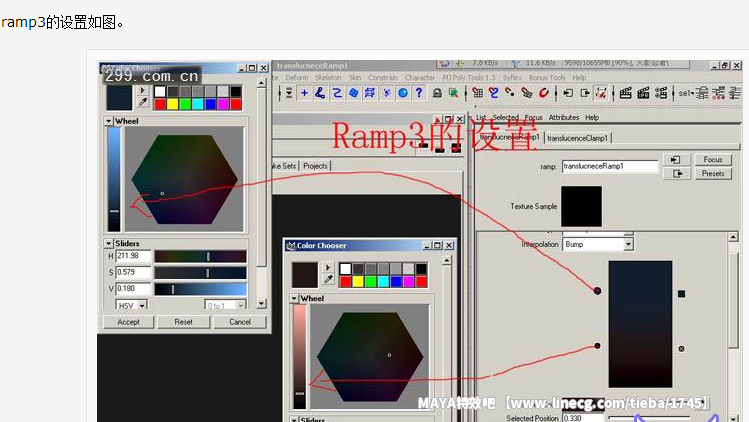This screenshot has width=749, height=422.
Task: Enable snap to grids icon
Action: pyautogui.click(x=477, y=93)
